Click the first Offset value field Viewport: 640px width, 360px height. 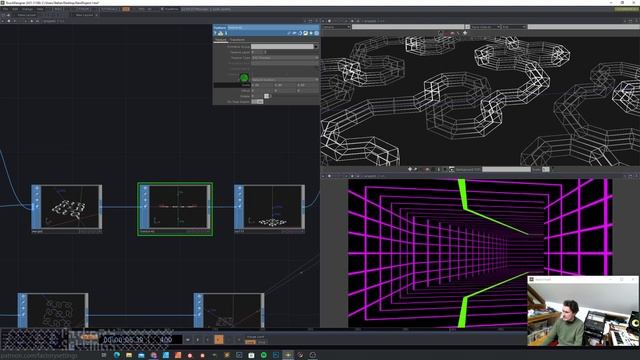[x=262, y=90]
